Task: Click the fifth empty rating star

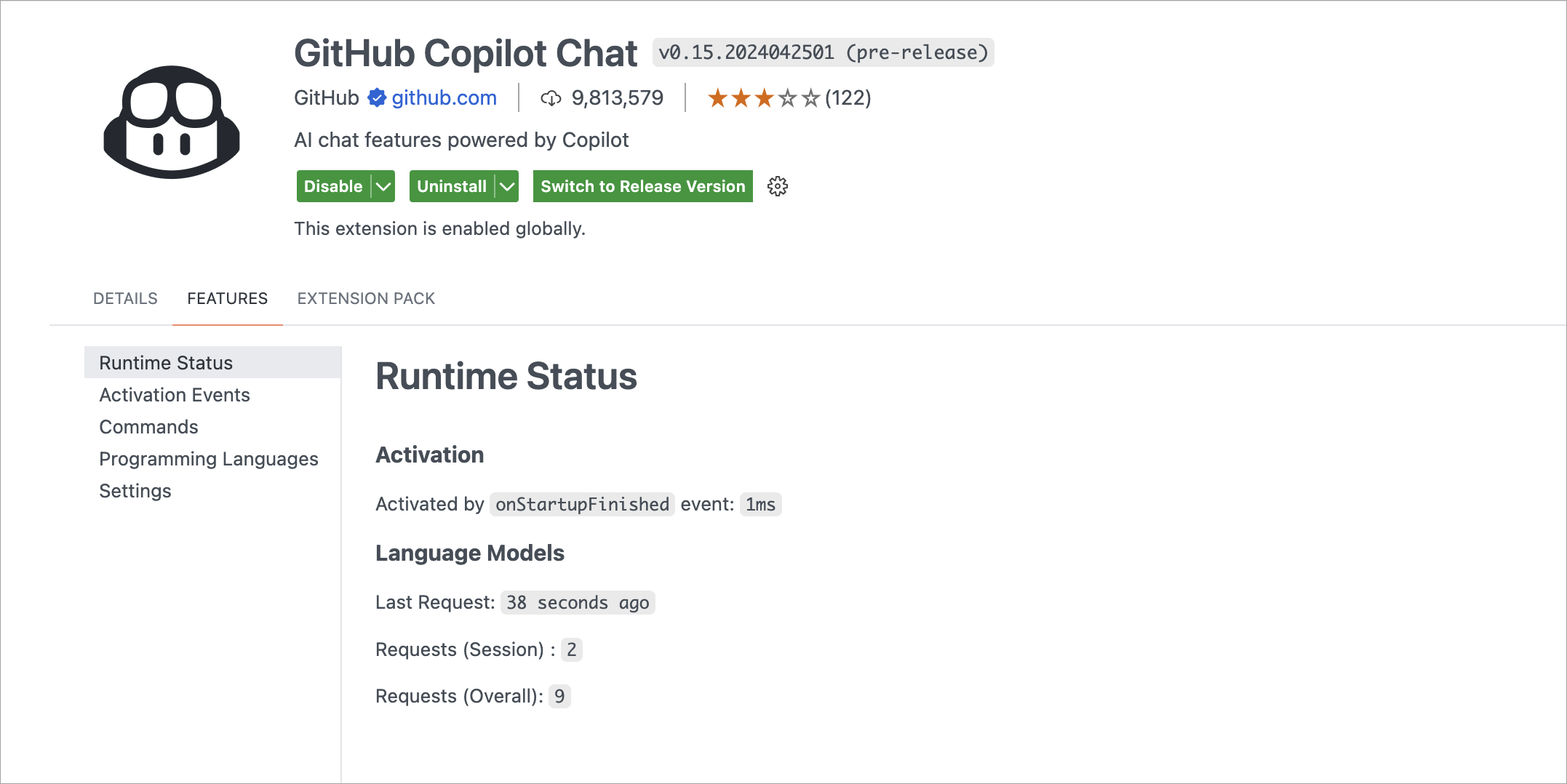Action: 810,97
